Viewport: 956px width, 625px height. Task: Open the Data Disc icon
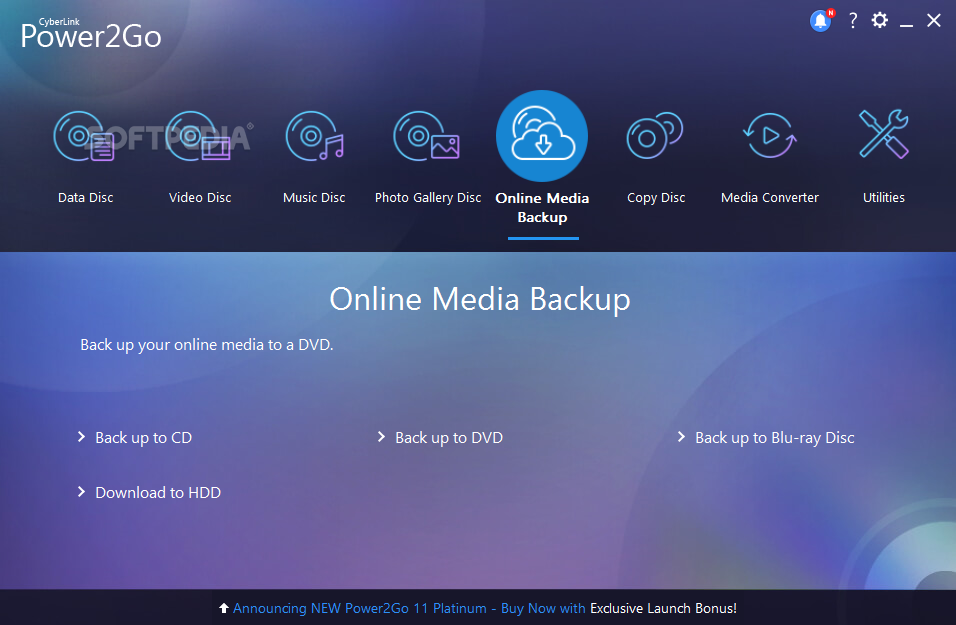[x=84, y=137]
